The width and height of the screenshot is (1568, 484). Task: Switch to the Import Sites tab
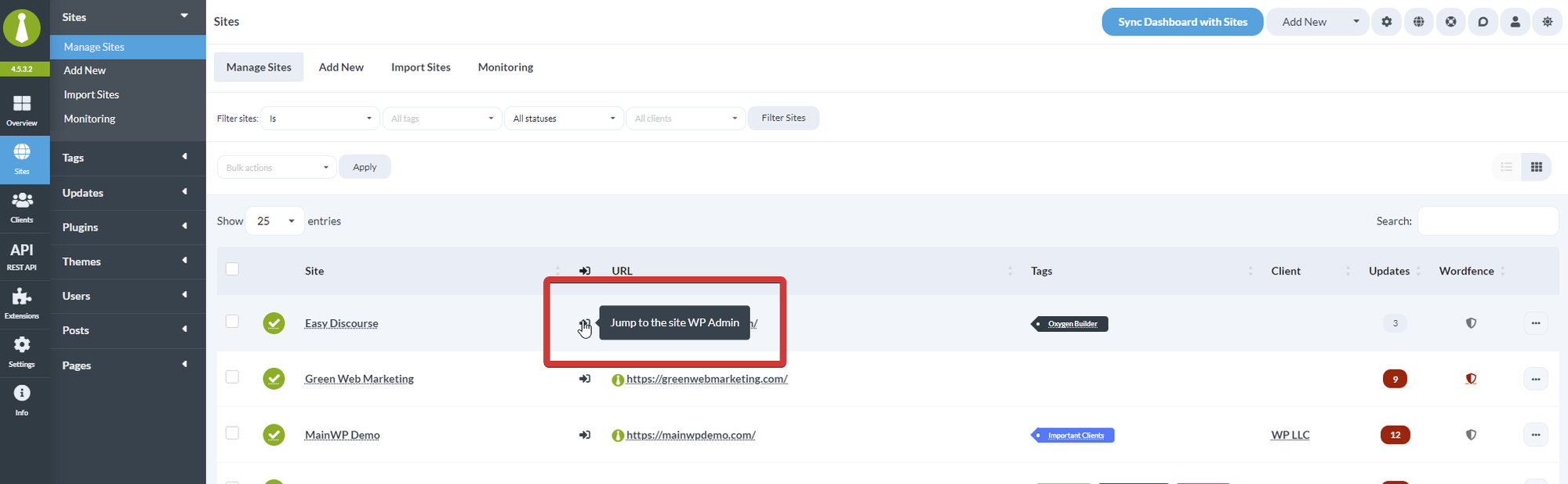click(421, 67)
